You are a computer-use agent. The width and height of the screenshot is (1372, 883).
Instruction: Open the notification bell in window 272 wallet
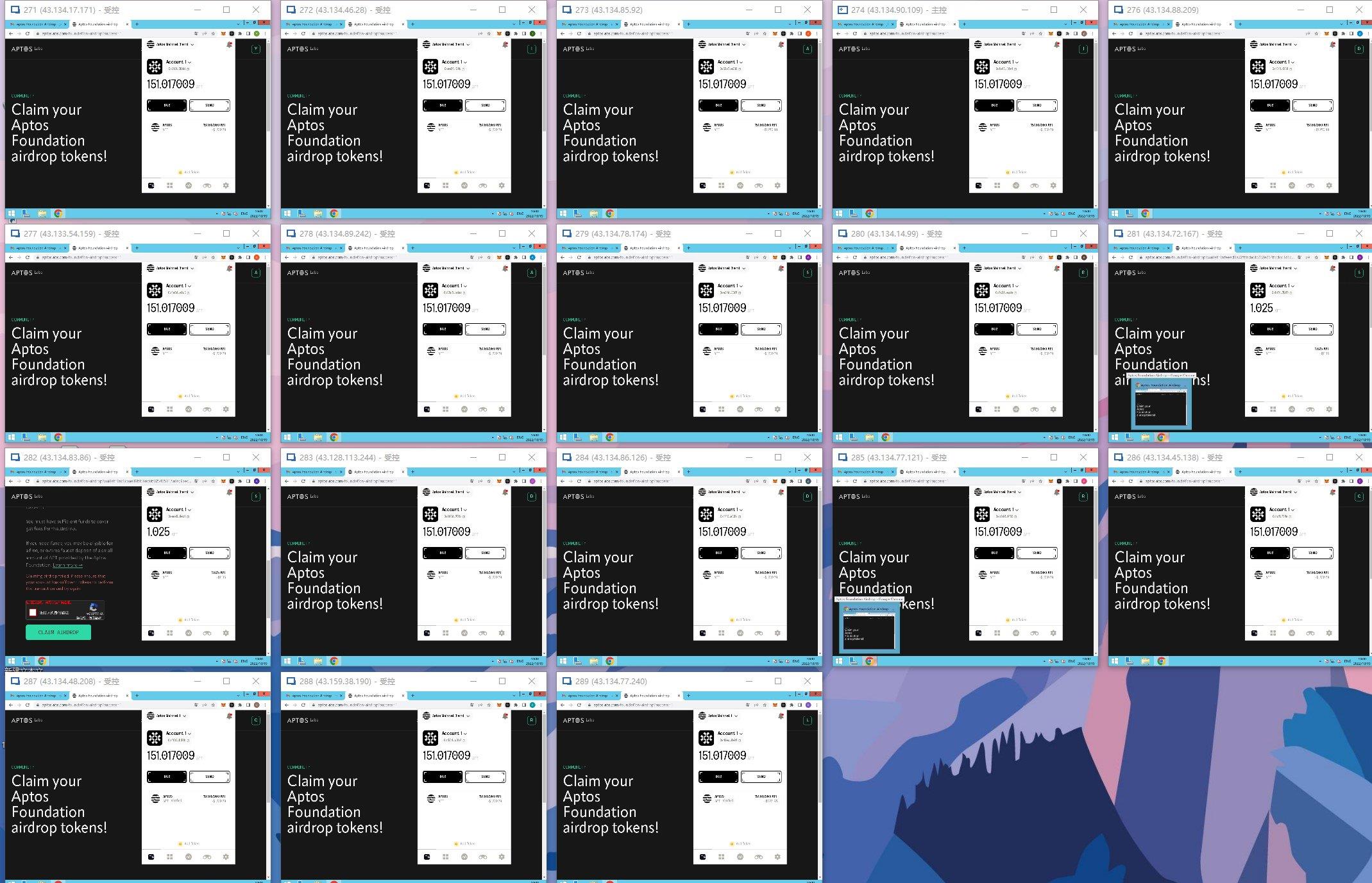[505, 45]
